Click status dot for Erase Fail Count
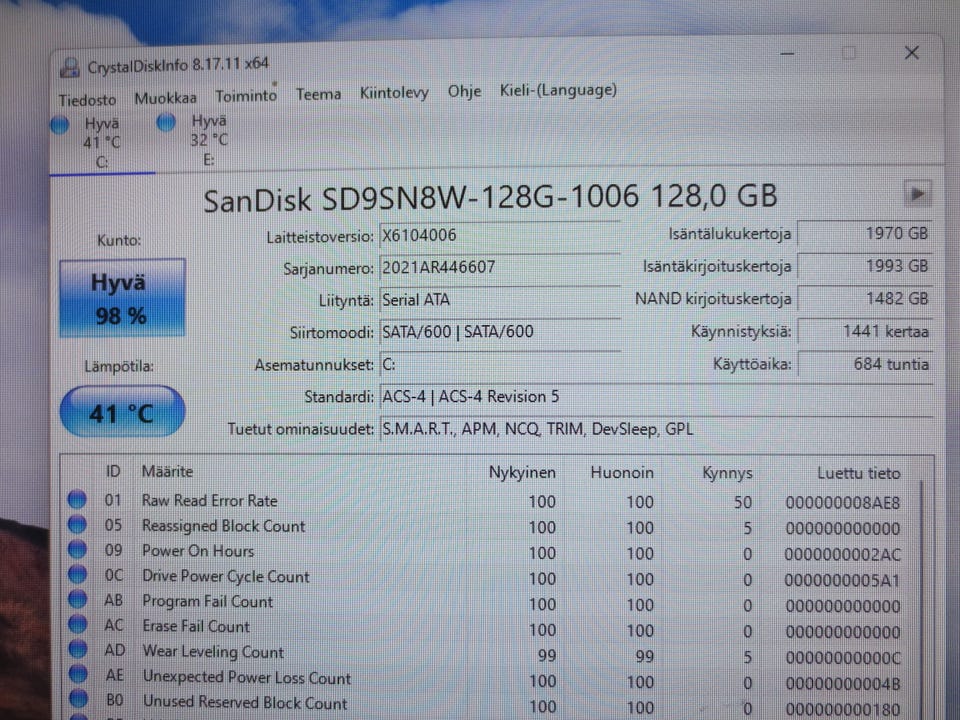This screenshot has width=960, height=720. pyautogui.click(x=78, y=624)
